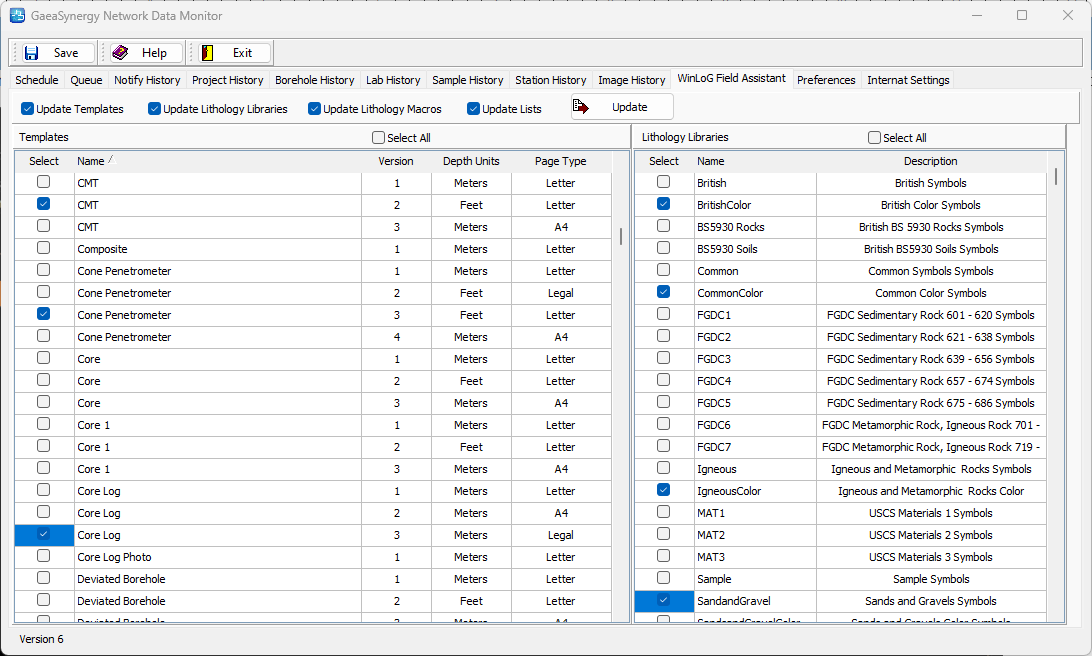The width and height of the screenshot is (1092, 656).
Task: Check Deviated Borehole version 2 checkbox
Action: click(x=43, y=600)
